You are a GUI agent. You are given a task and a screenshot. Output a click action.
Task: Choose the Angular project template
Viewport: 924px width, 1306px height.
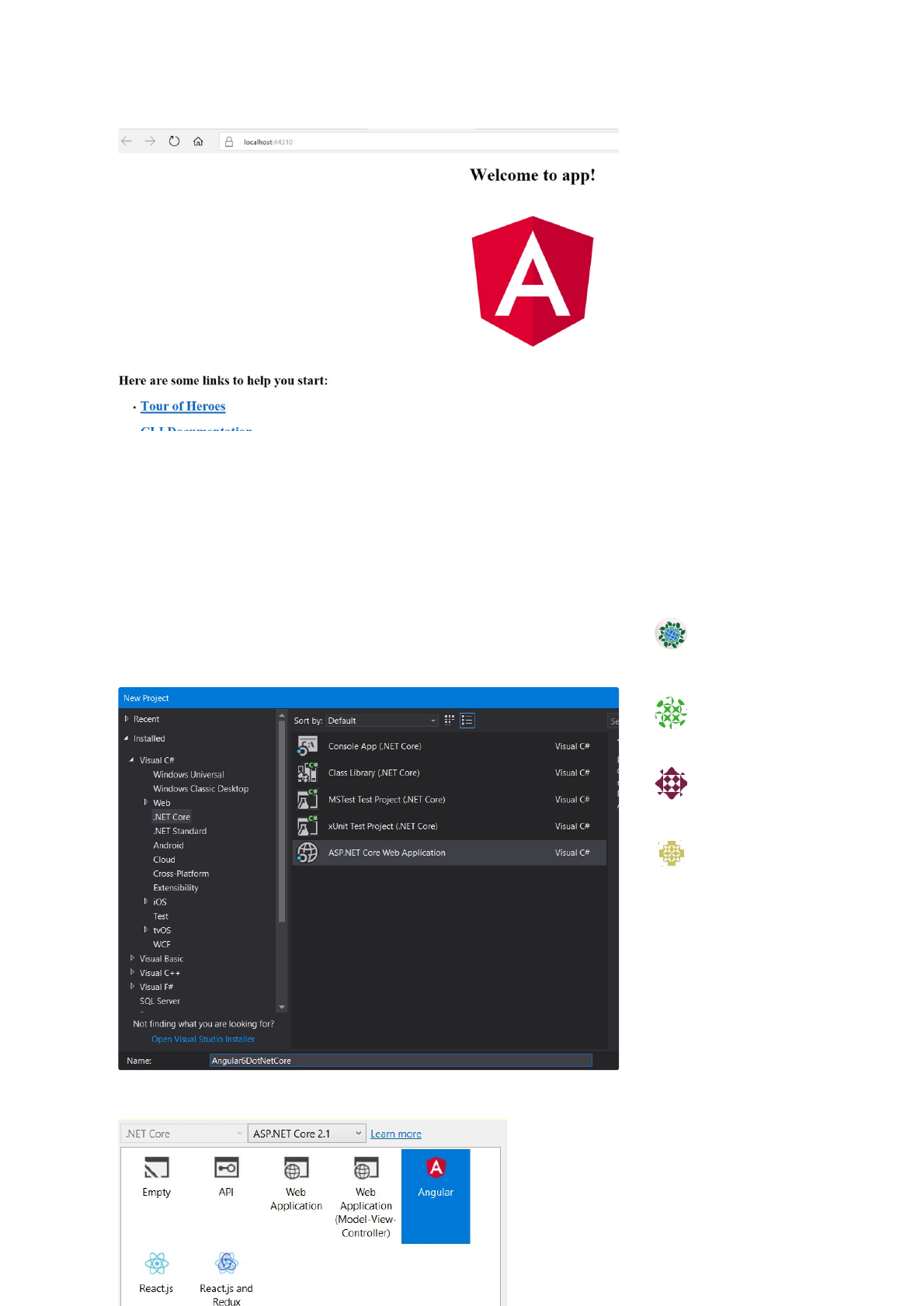point(436,1197)
